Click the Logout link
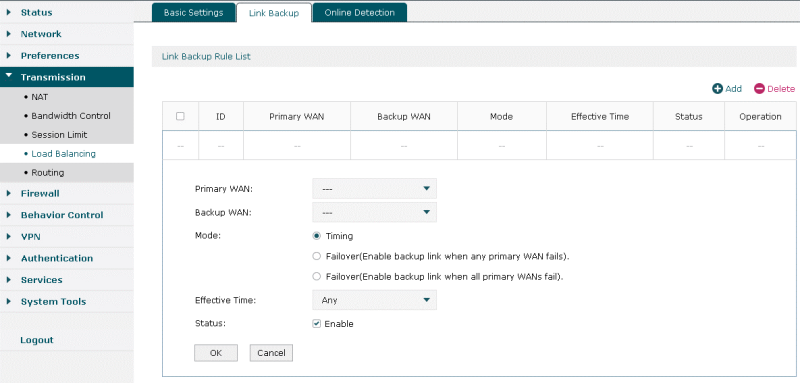 tap(37, 340)
